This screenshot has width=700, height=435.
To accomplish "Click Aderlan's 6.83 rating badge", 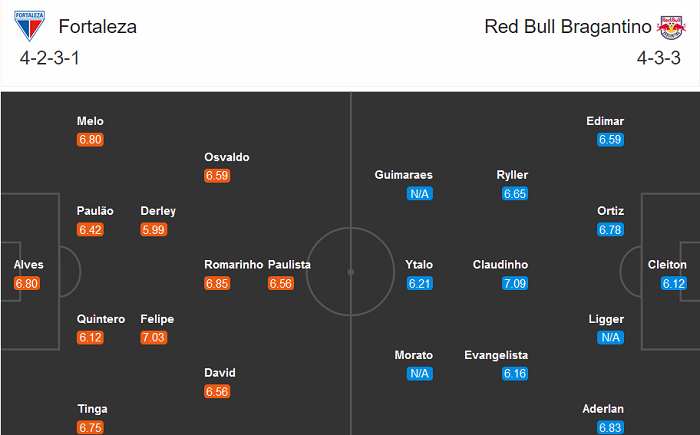I will pos(610,428).
